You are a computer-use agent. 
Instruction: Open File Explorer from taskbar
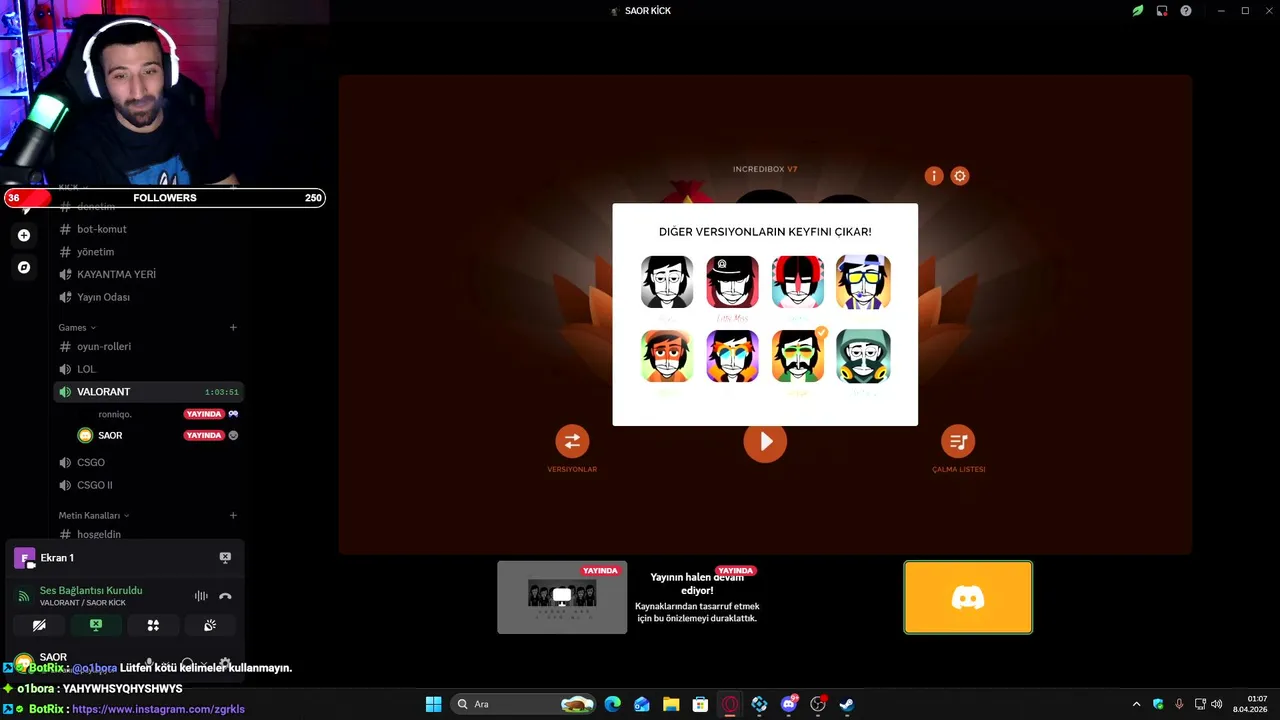click(671, 704)
